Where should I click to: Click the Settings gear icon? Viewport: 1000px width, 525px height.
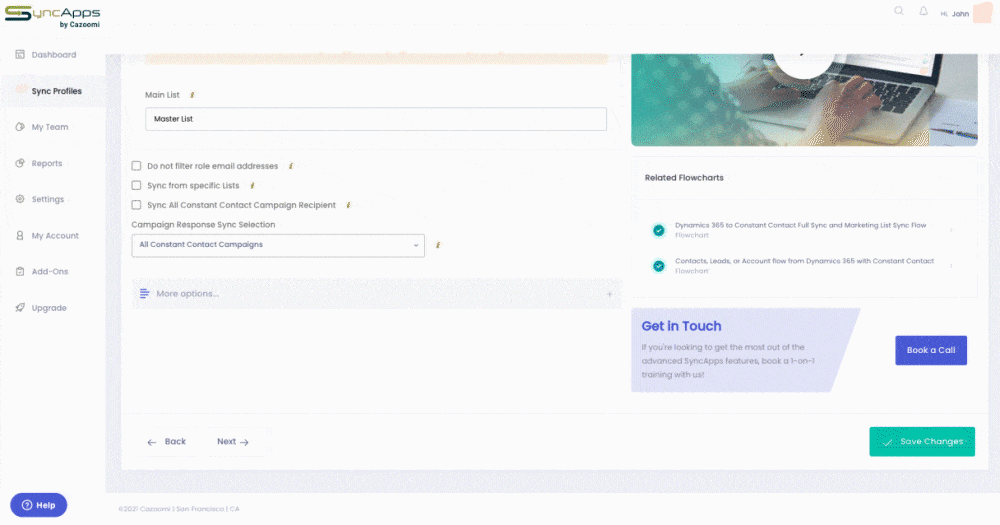tap(20, 199)
